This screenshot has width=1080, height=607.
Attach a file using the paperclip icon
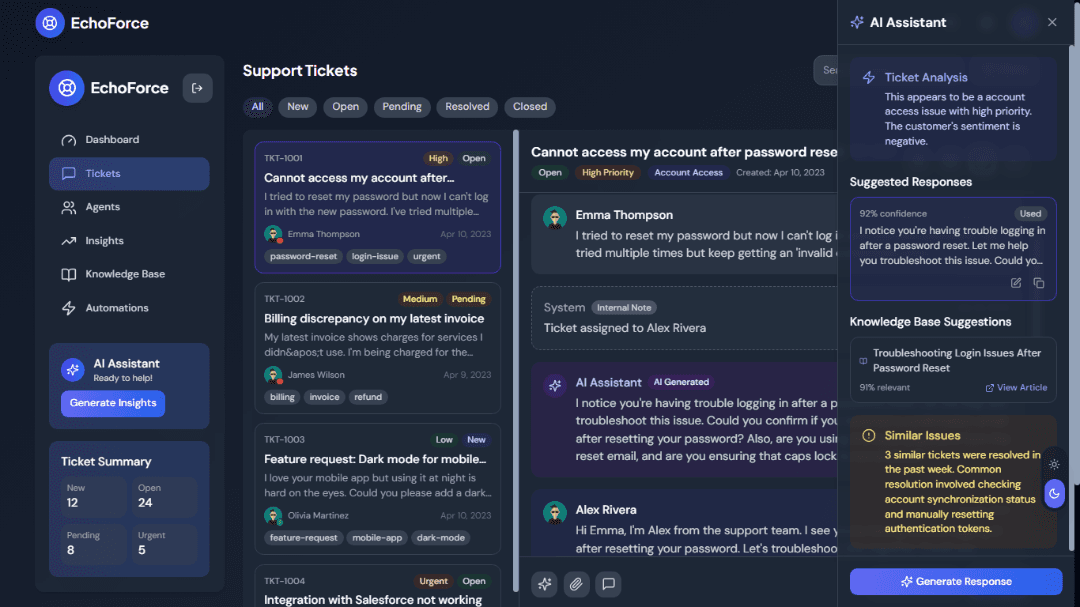click(x=576, y=584)
